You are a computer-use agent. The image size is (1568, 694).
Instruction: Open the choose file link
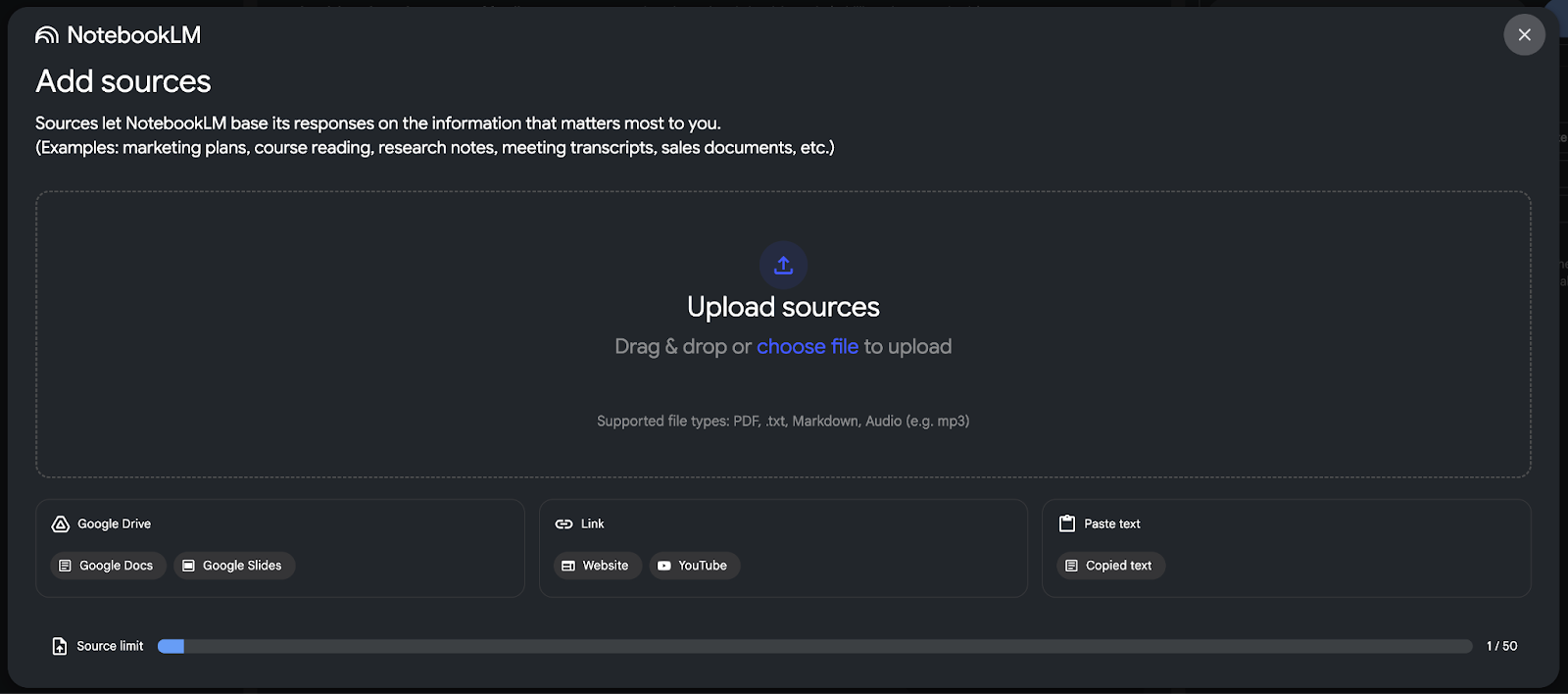click(808, 346)
